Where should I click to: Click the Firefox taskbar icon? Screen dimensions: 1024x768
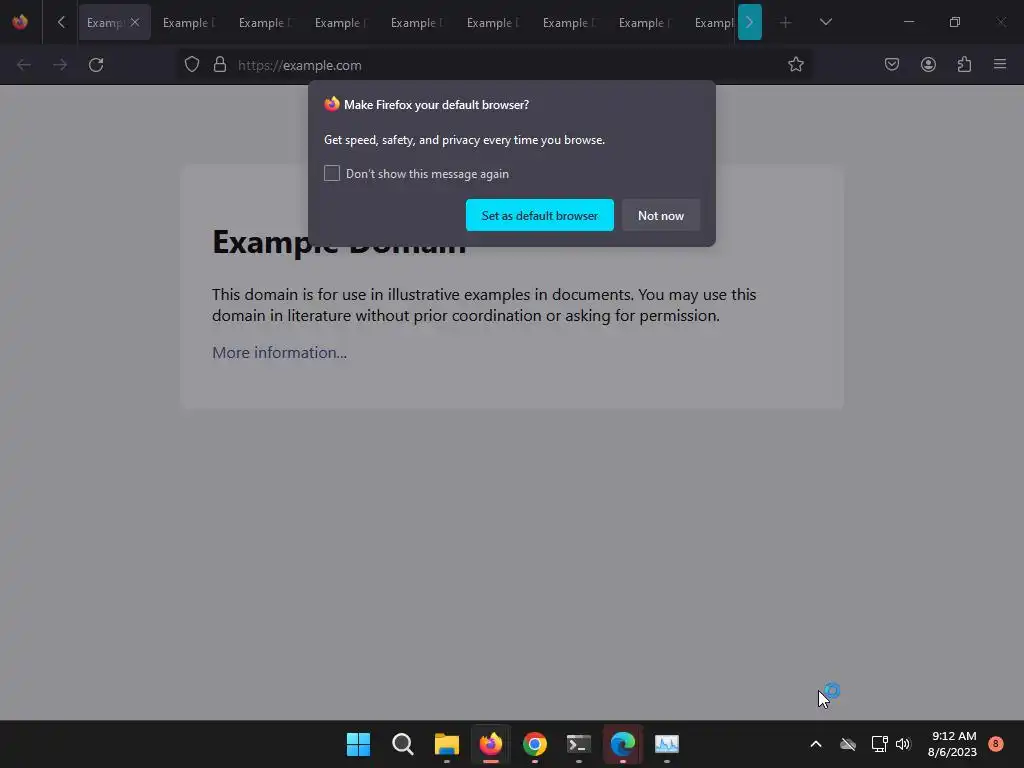point(490,744)
